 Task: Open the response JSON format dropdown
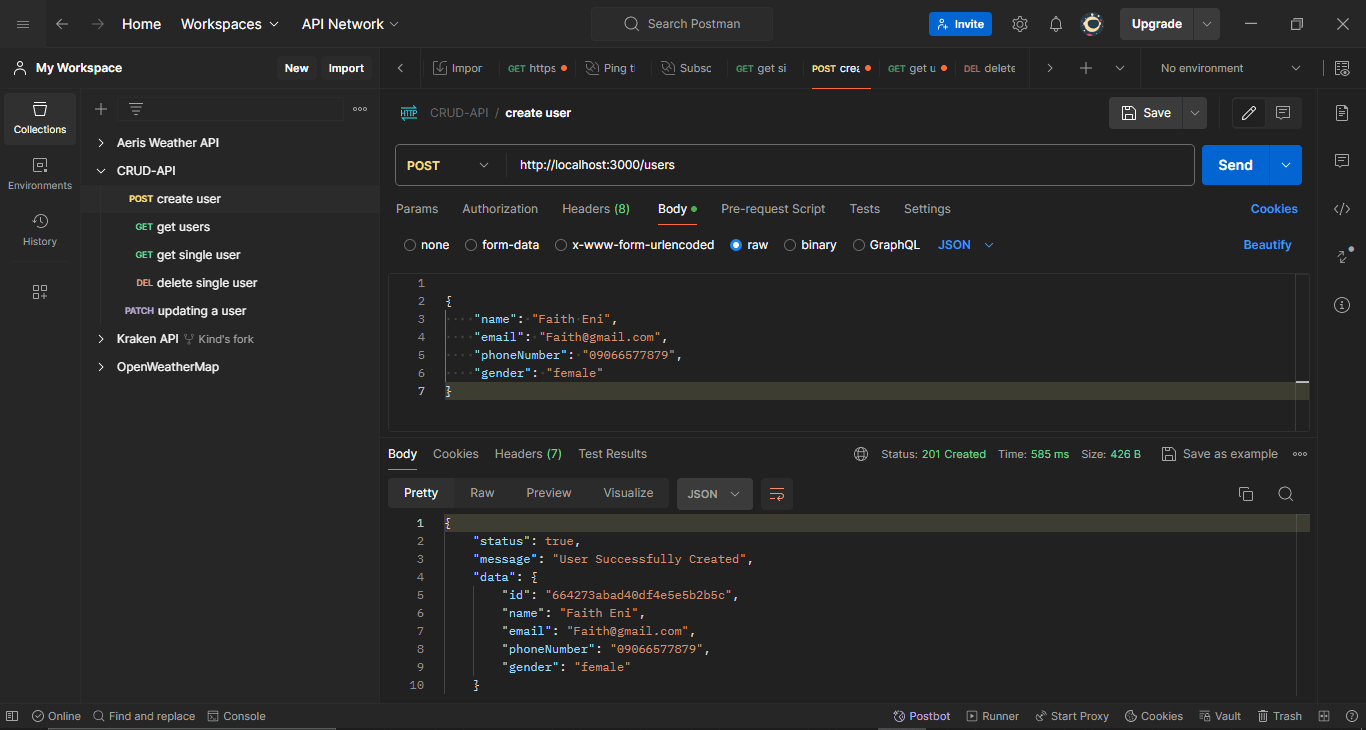coord(715,494)
